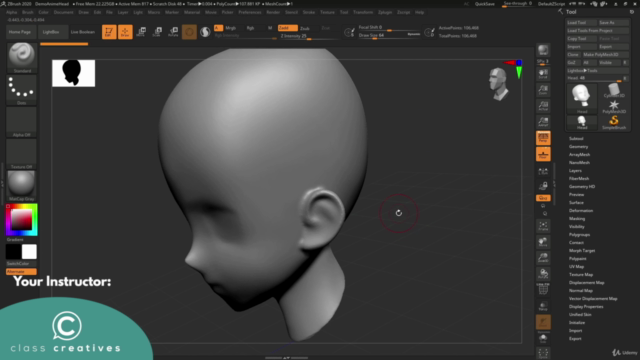Open the Help menu
The height and width of the screenshot is (360, 640).
tap(419, 12)
